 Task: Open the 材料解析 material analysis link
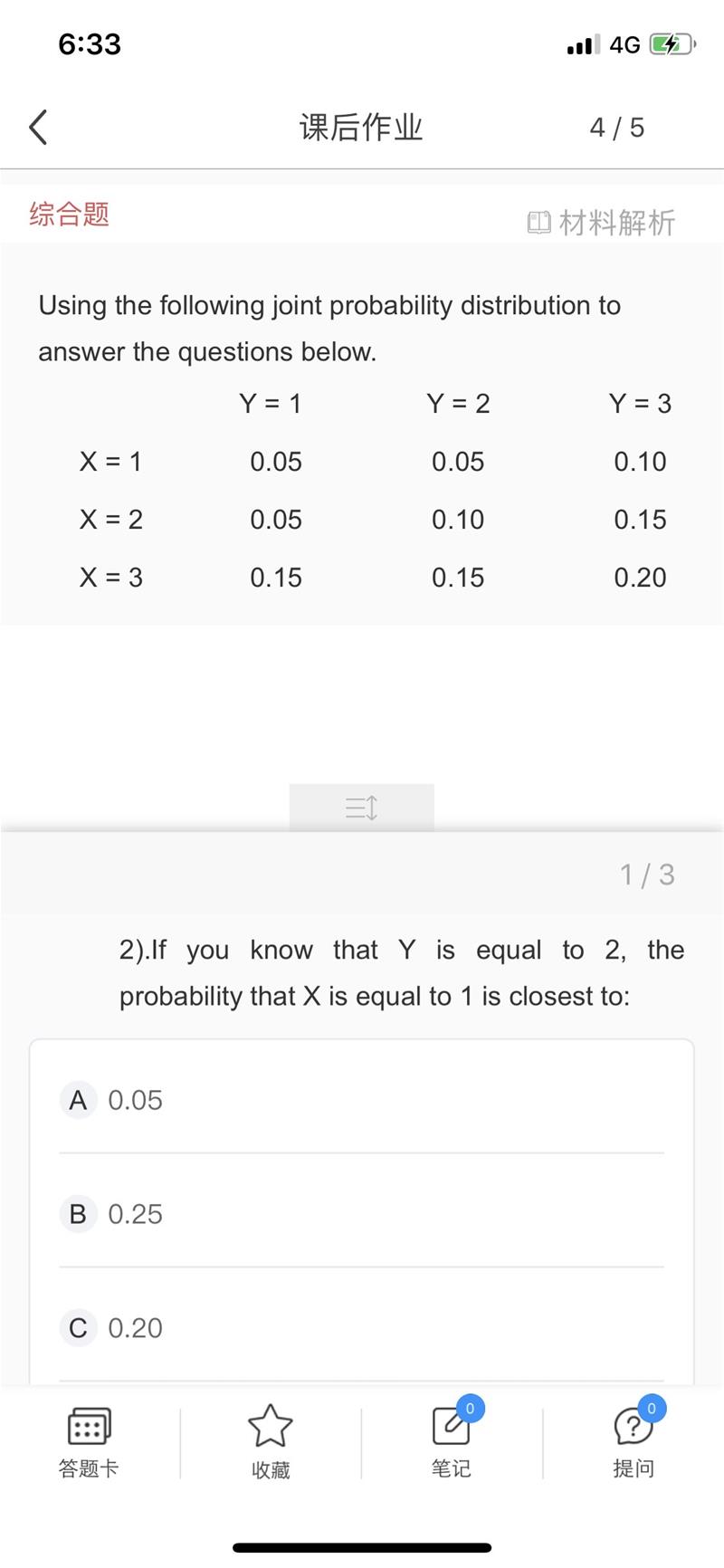click(616, 223)
